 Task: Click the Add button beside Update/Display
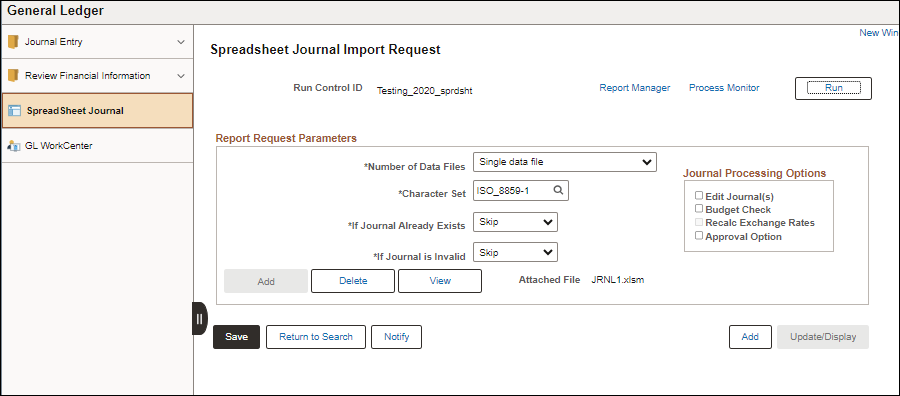(x=750, y=337)
